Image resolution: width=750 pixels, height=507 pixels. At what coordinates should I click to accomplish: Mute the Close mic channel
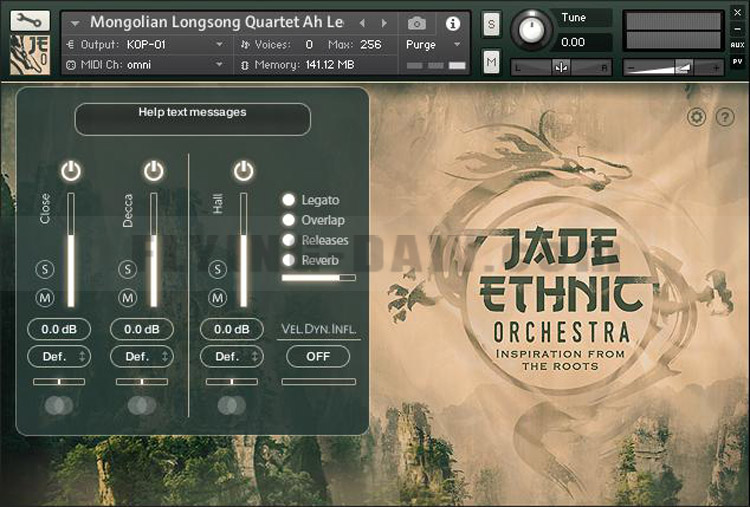pyautogui.click(x=45, y=298)
